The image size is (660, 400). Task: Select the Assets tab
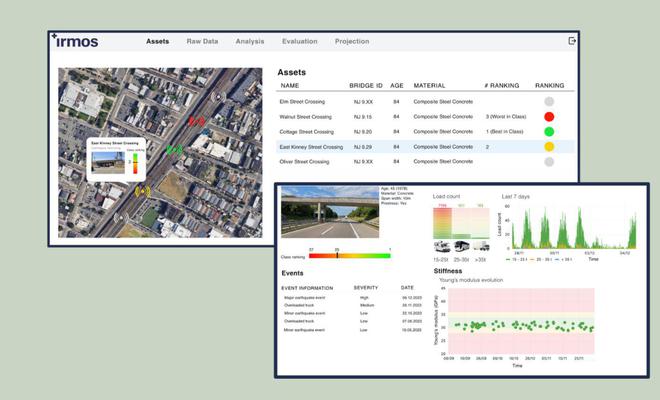[x=157, y=41]
